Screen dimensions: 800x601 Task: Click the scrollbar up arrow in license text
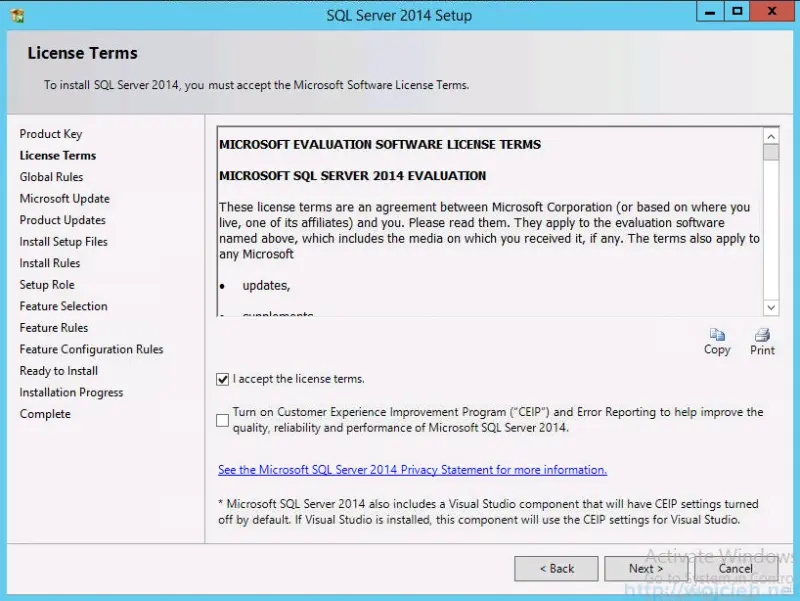(x=771, y=136)
